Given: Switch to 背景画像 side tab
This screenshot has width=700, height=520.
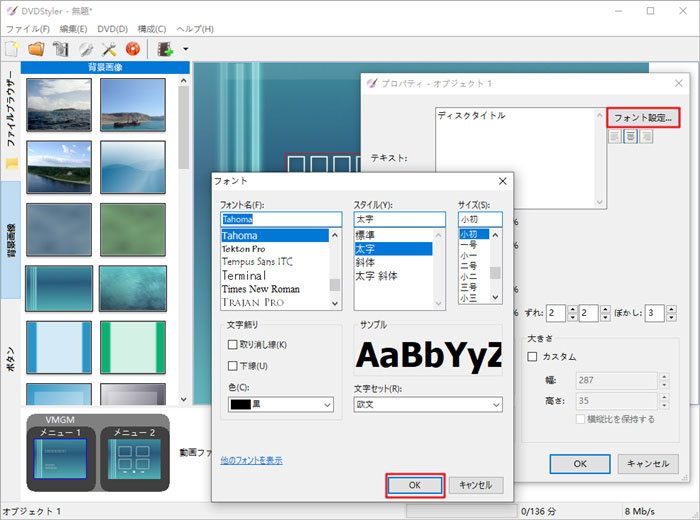Looking at the screenshot, I should tap(11, 240).
